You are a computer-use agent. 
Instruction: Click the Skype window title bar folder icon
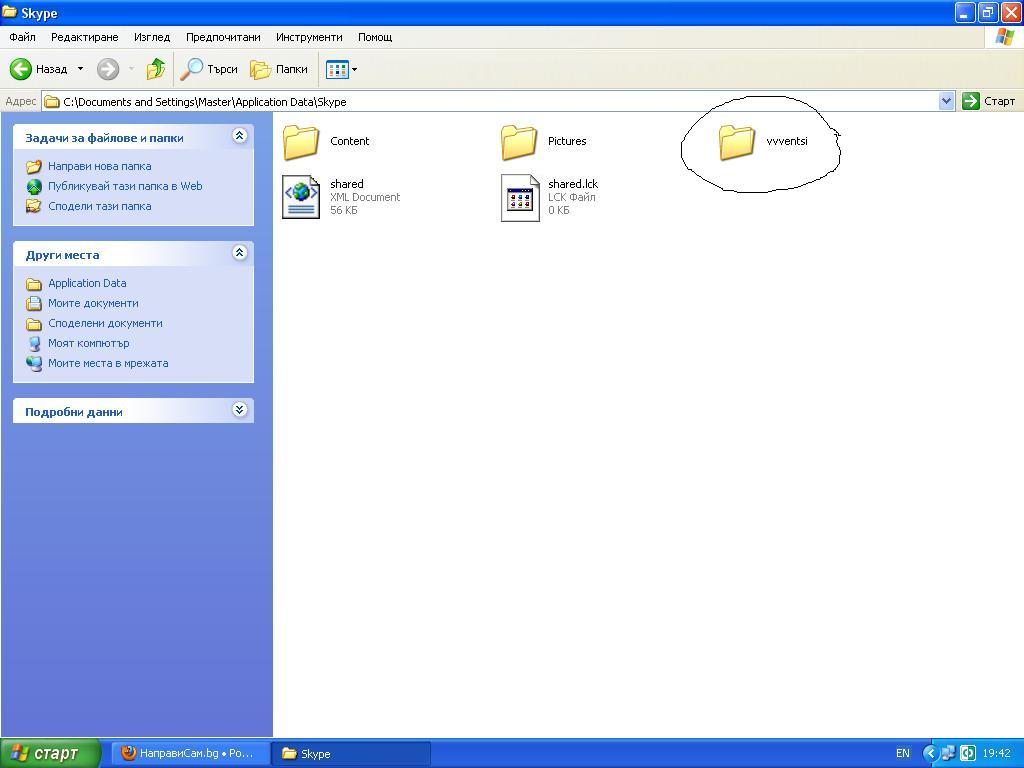tap(9, 12)
